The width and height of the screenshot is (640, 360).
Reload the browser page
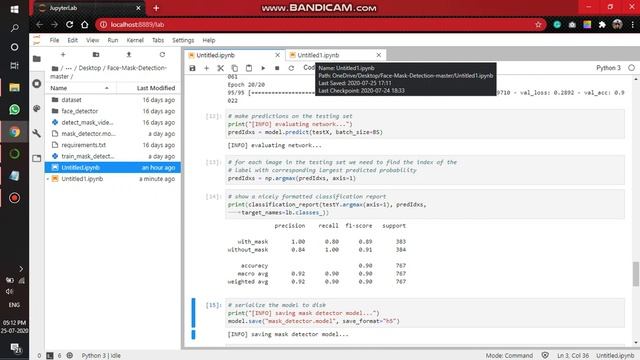[x=69, y=24]
